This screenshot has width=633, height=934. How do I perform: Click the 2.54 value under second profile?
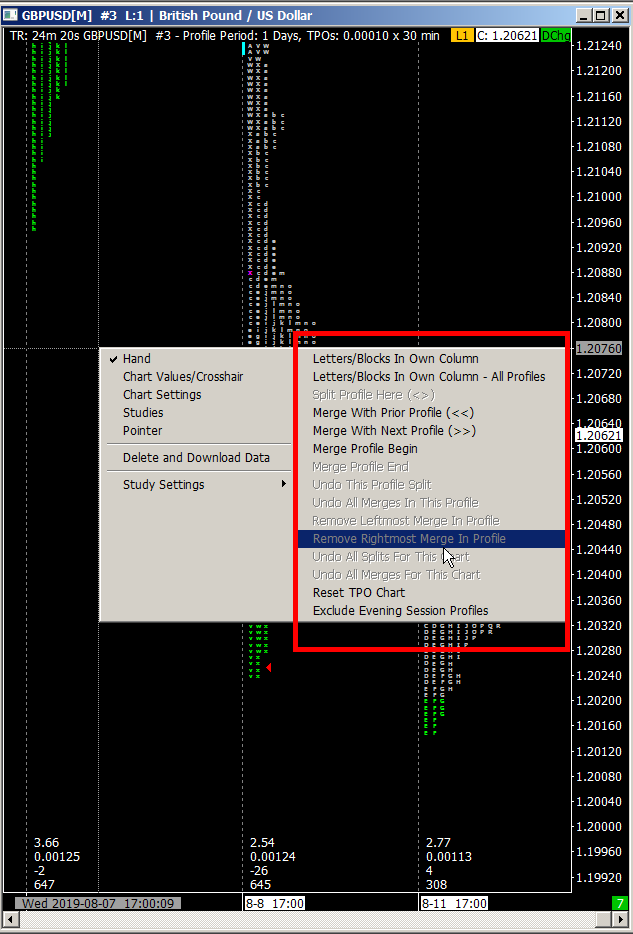click(x=262, y=842)
